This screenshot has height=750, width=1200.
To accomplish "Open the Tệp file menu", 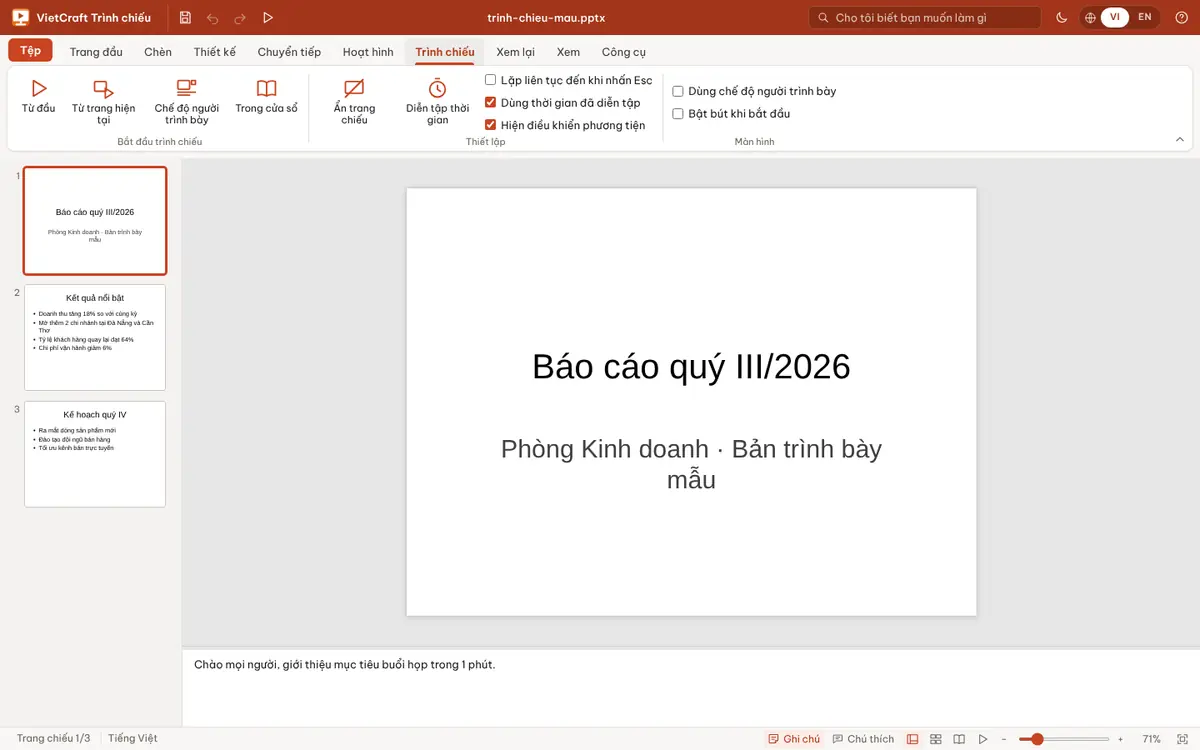I will tap(30, 51).
